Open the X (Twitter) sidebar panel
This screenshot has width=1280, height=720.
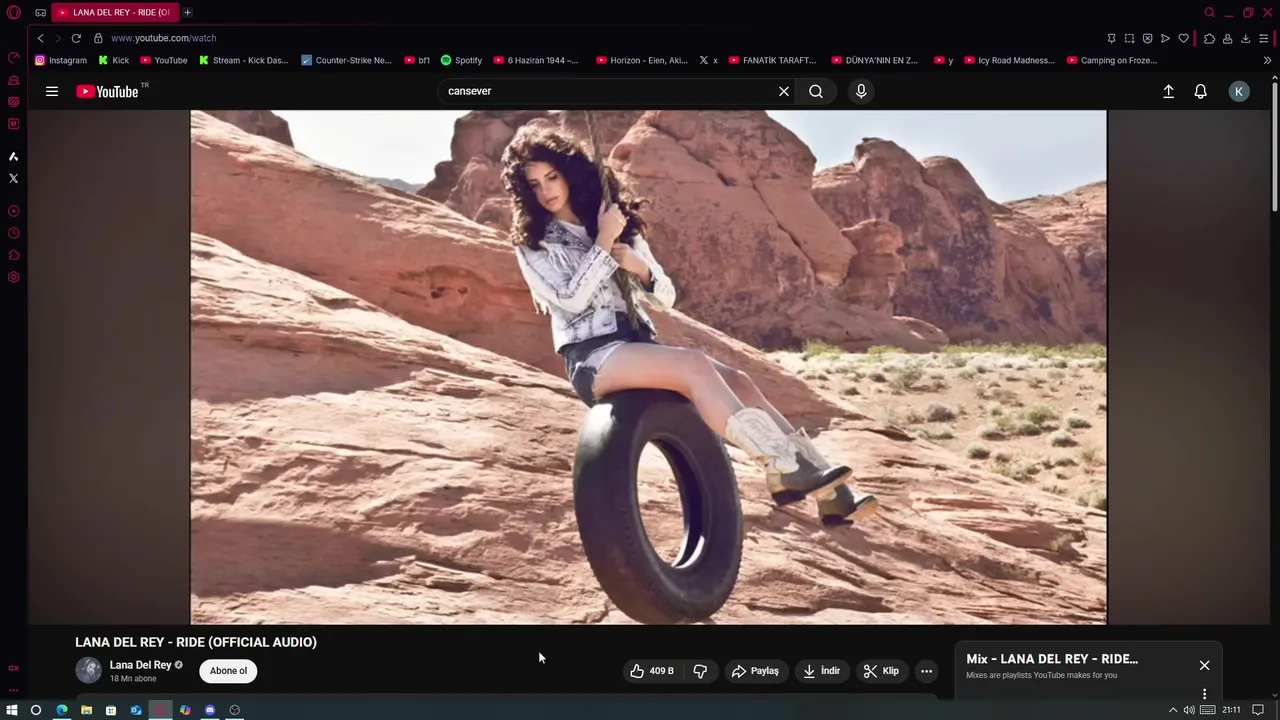14,178
